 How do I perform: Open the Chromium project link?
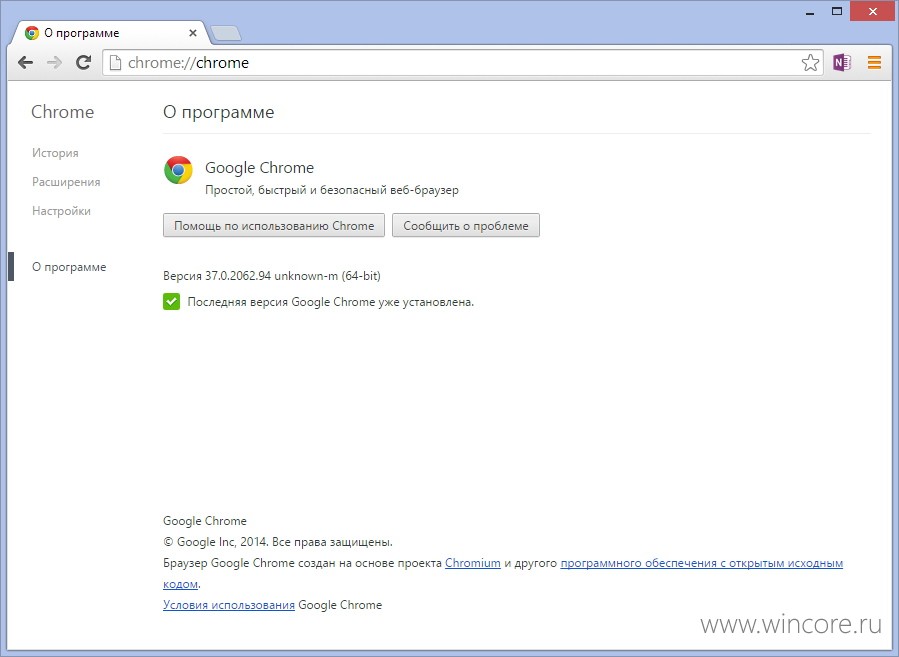point(472,563)
